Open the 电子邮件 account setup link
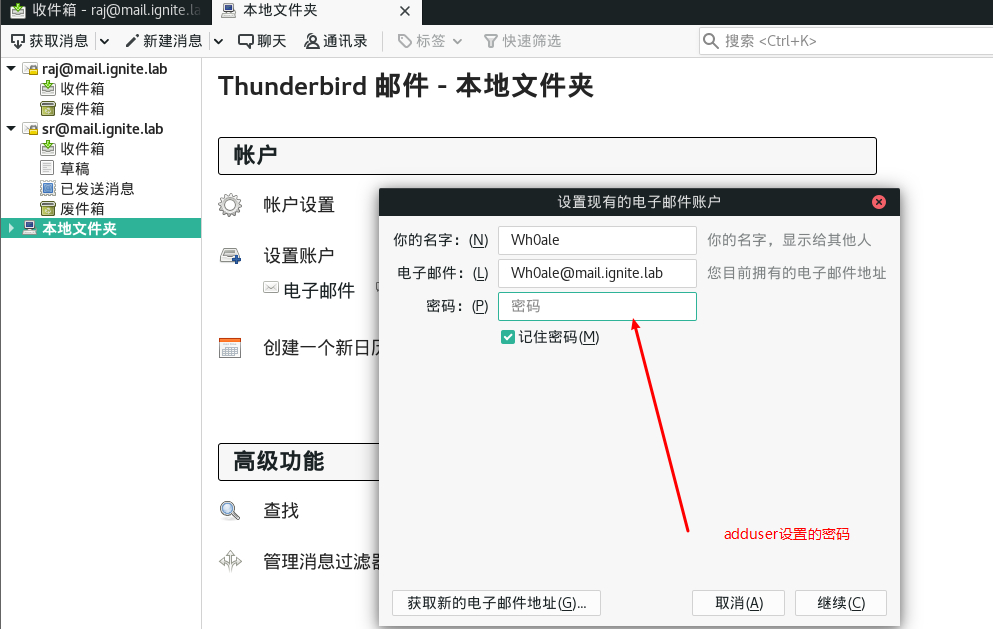Image resolution: width=993 pixels, height=629 pixels. coord(319,291)
